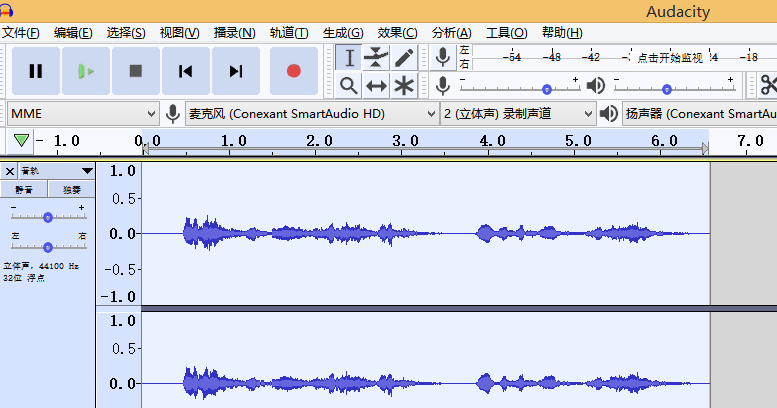The image size is (777, 408).
Task: Click the track gain slider knob
Action: [x=47, y=217]
